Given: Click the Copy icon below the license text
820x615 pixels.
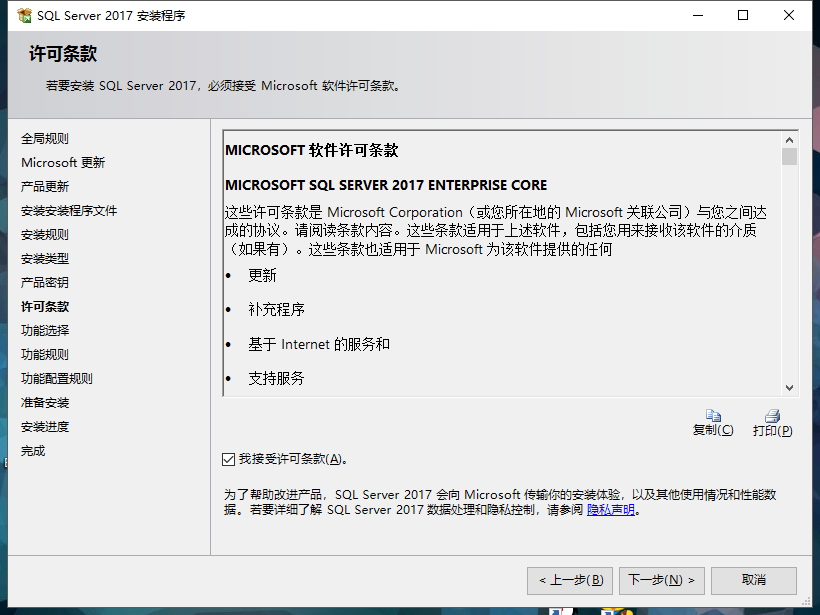Looking at the screenshot, I should pos(713,415).
